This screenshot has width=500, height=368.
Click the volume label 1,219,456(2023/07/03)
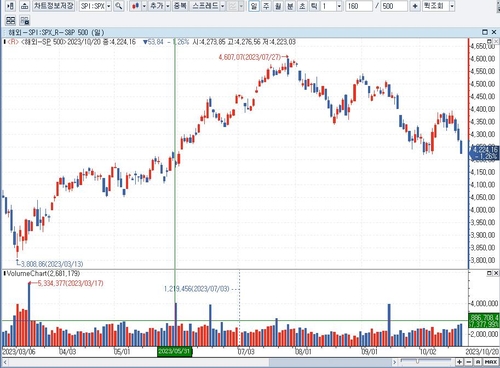pyautogui.click(x=197, y=289)
